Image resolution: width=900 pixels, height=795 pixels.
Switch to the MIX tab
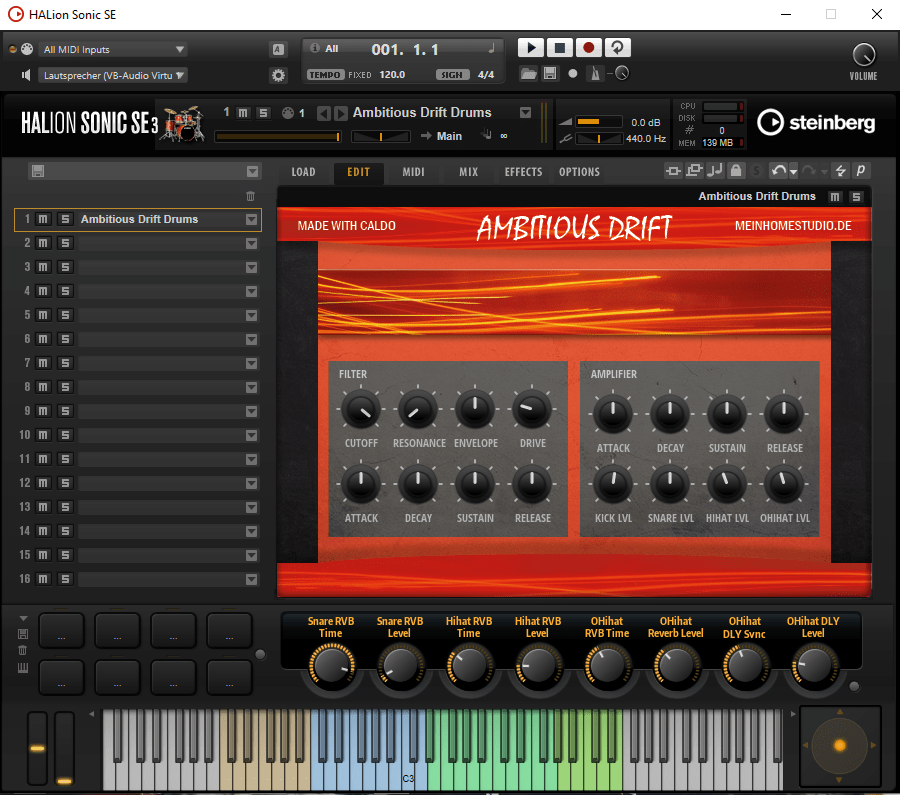[x=468, y=172]
